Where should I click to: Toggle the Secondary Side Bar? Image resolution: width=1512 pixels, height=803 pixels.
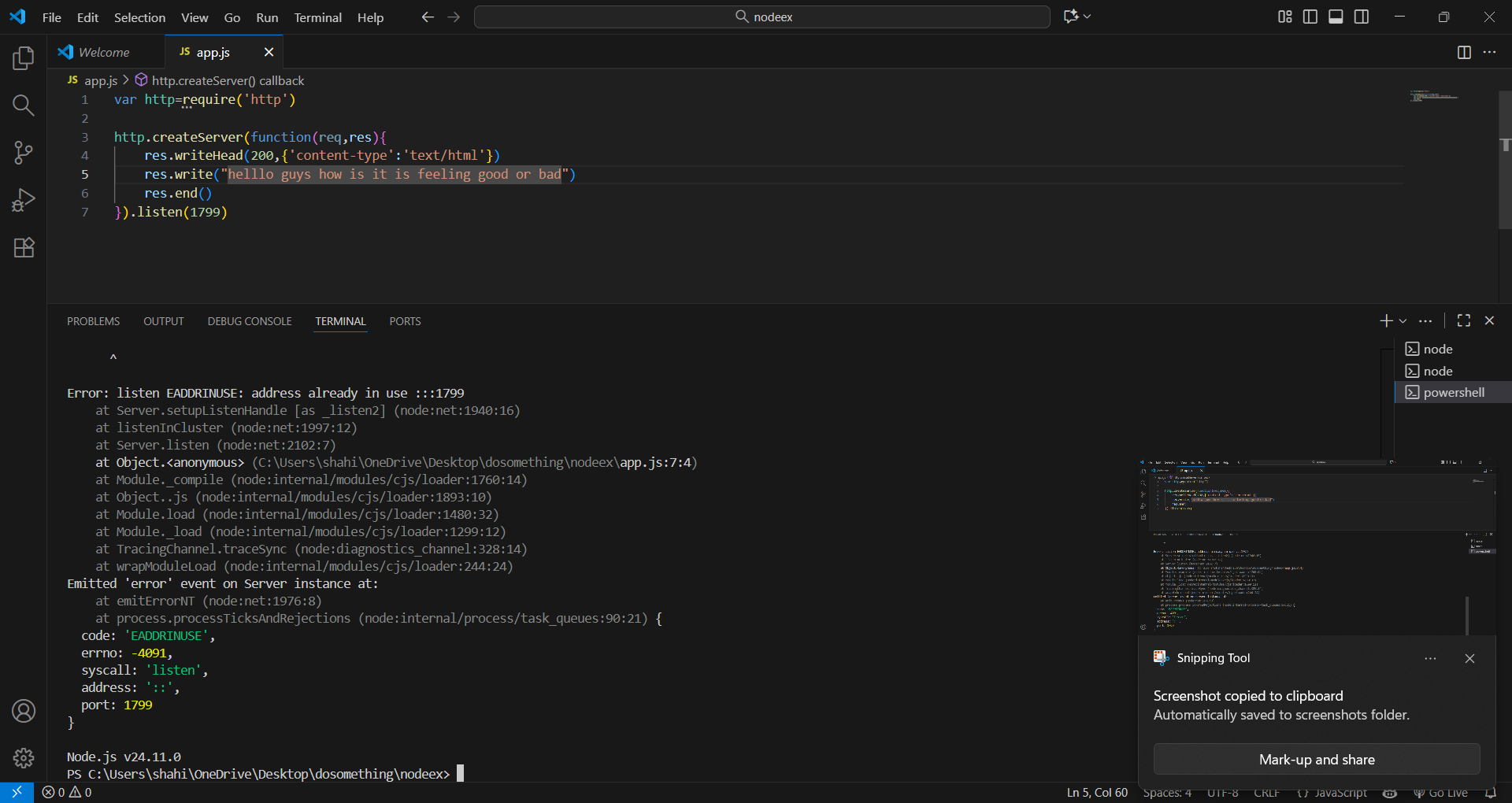click(x=1362, y=17)
